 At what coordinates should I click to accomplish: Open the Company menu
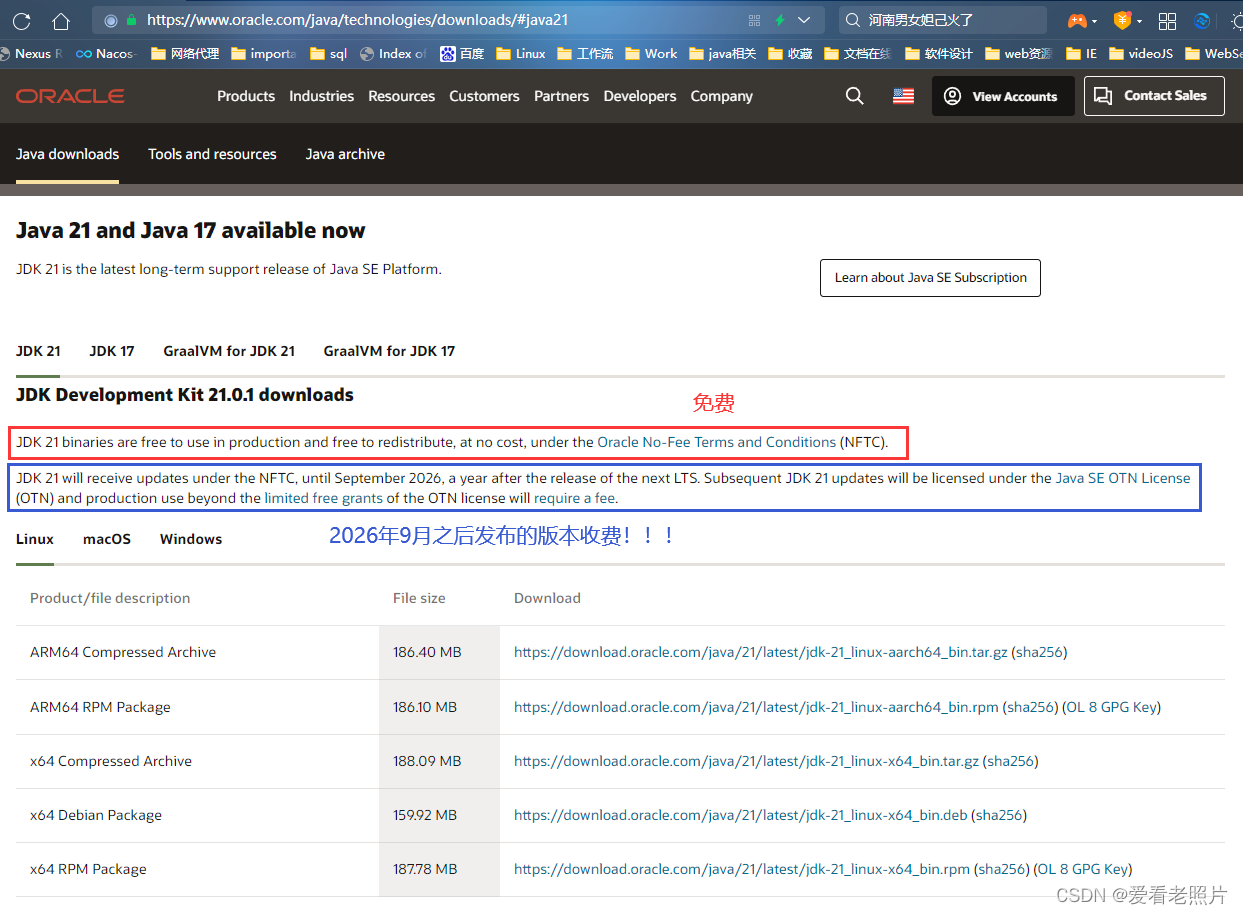pyautogui.click(x=721, y=96)
